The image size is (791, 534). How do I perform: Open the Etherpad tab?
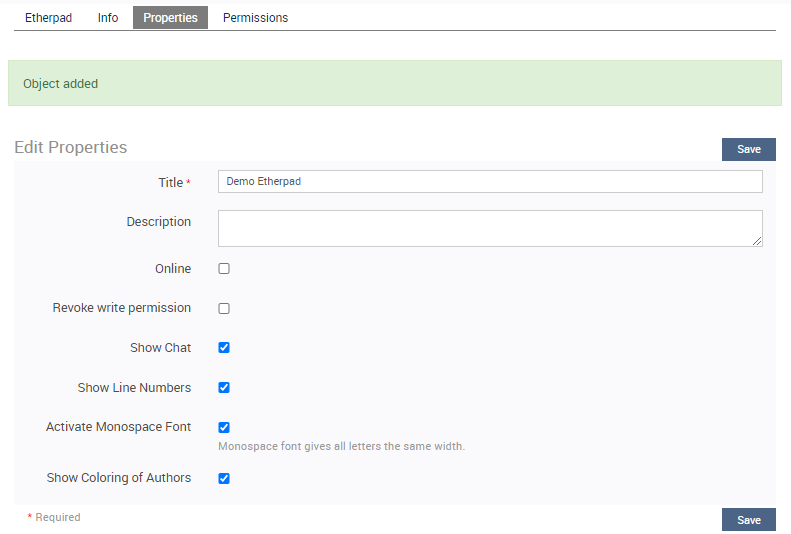point(48,18)
